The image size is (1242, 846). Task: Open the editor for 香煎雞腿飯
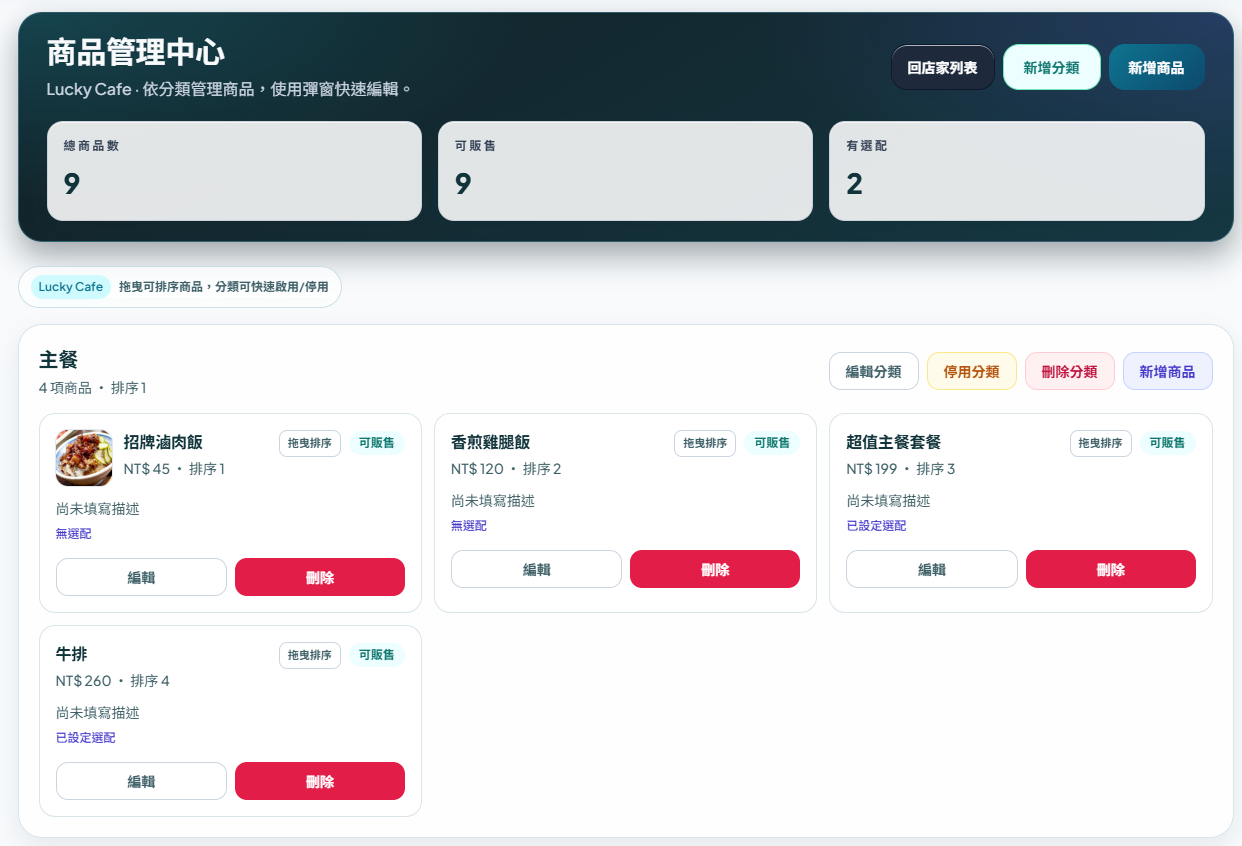click(x=536, y=569)
